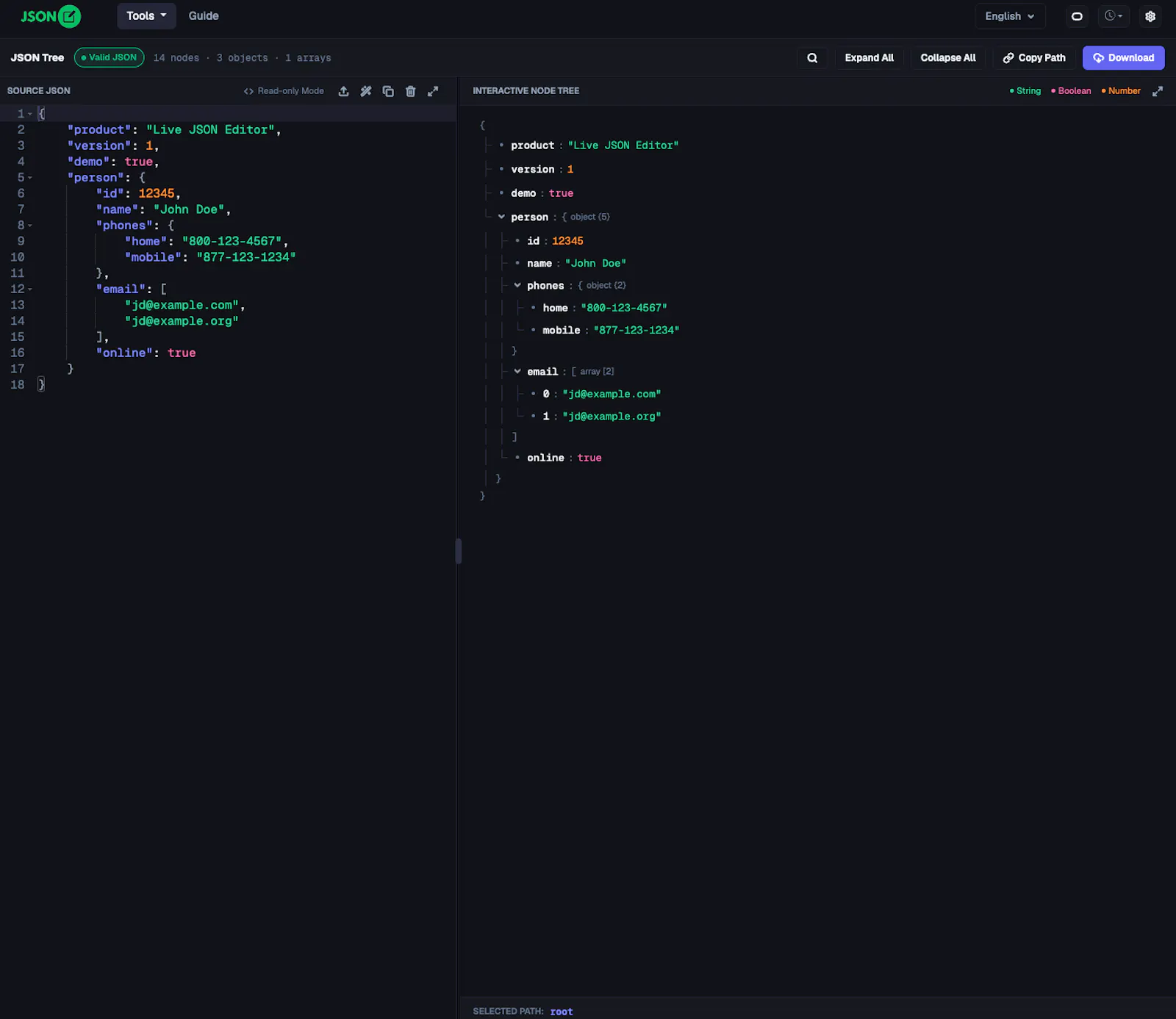Open the Tools menu
The width and height of the screenshot is (1176, 1019).
coord(146,16)
